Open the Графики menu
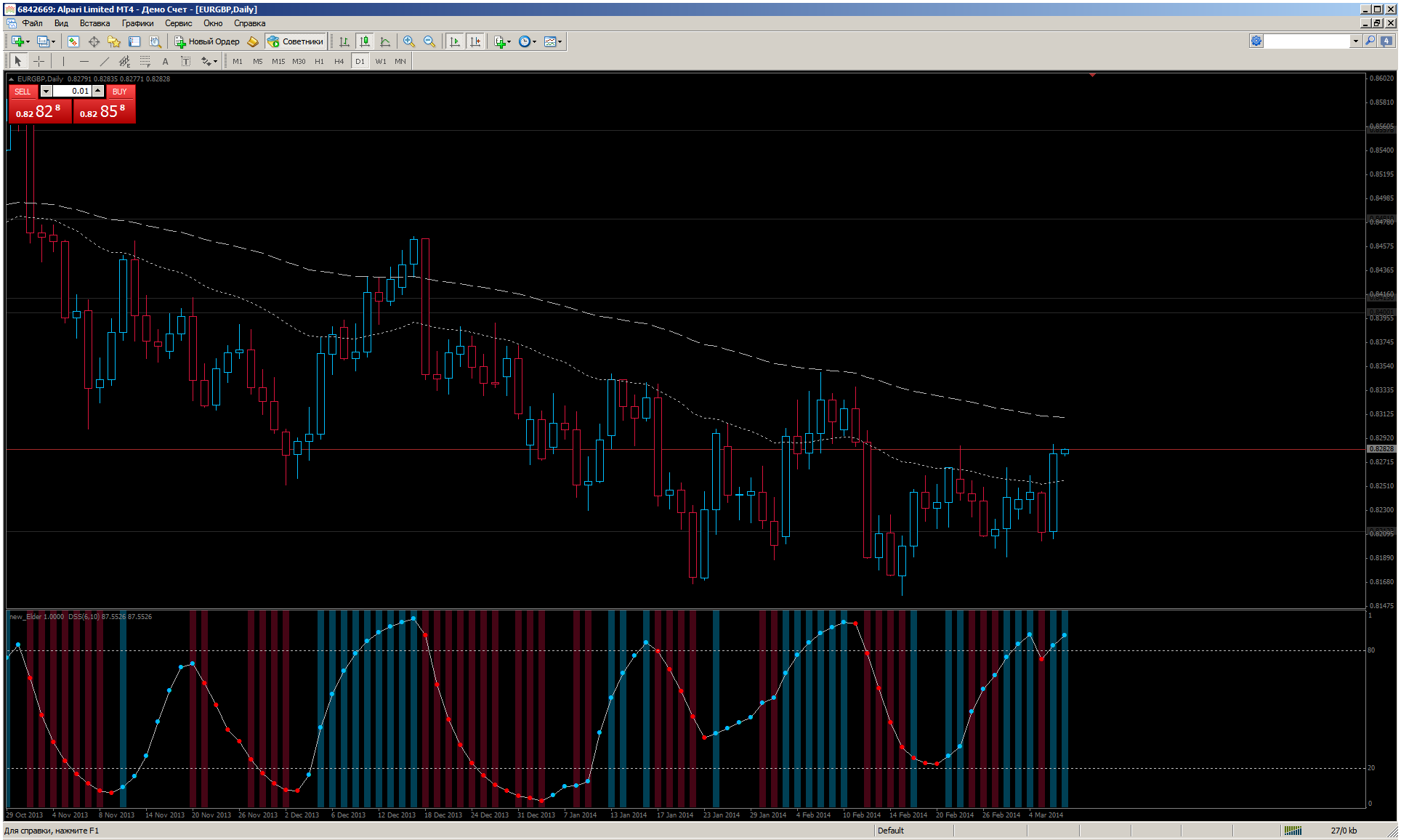This screenshot has height=840, width=1401. 137,23
